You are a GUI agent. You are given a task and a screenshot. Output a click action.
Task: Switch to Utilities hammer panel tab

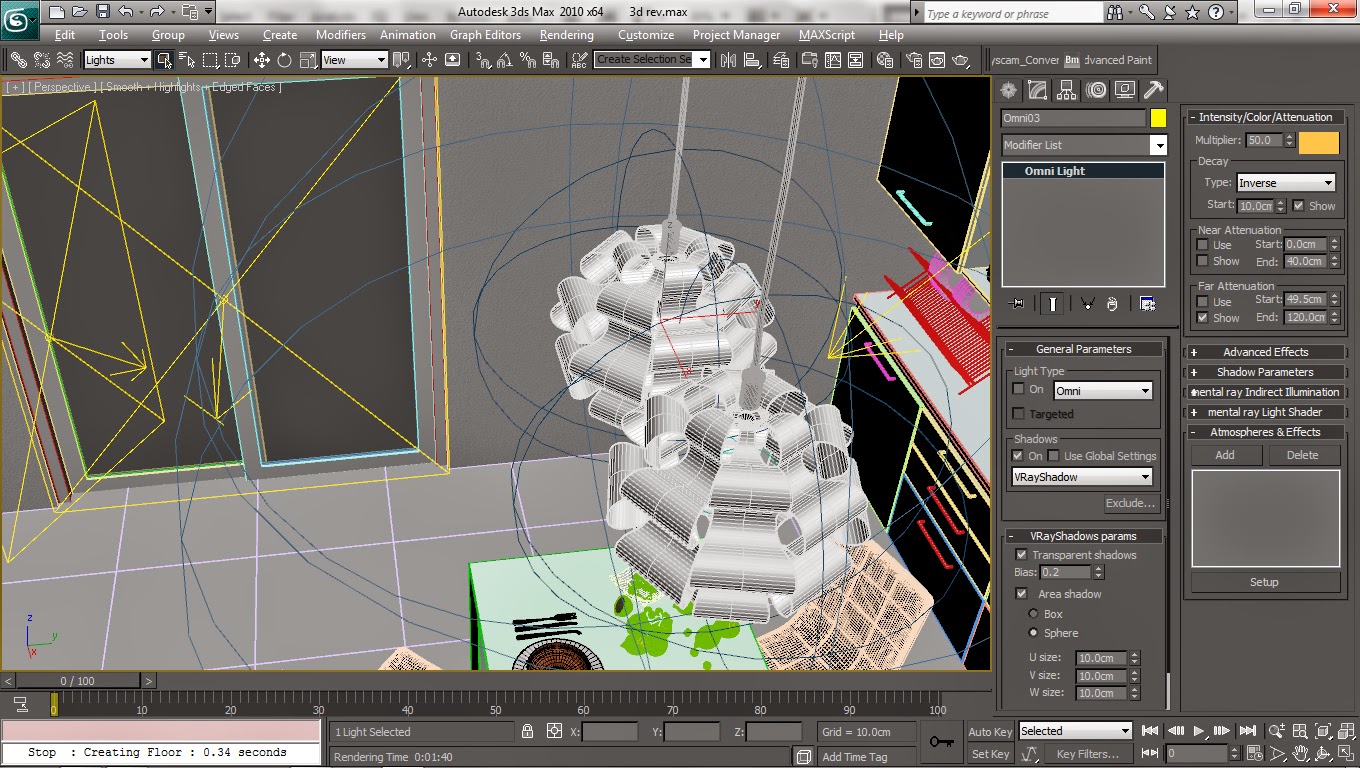(1154, 90)
